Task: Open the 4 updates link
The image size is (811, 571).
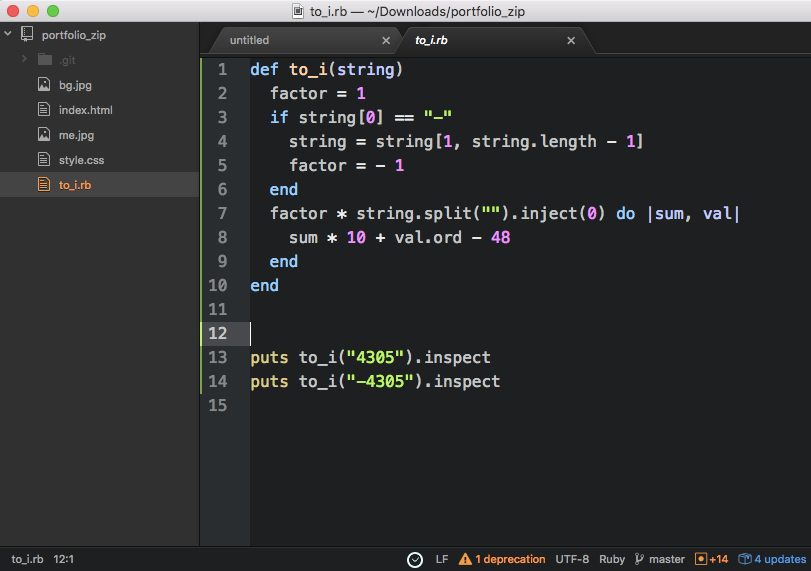Action: 780,559
